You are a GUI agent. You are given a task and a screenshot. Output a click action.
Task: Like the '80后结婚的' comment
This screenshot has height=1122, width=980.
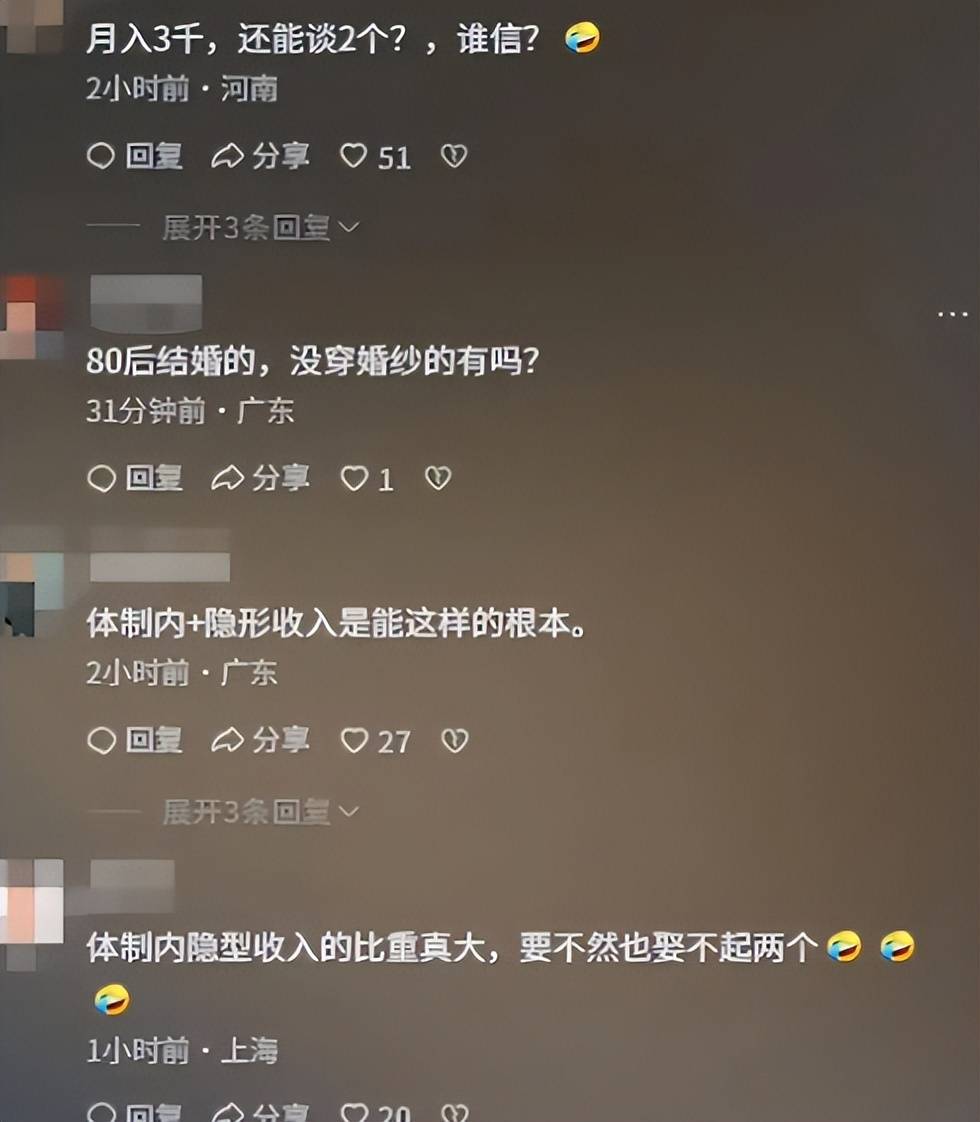click(x=367, y=479)
